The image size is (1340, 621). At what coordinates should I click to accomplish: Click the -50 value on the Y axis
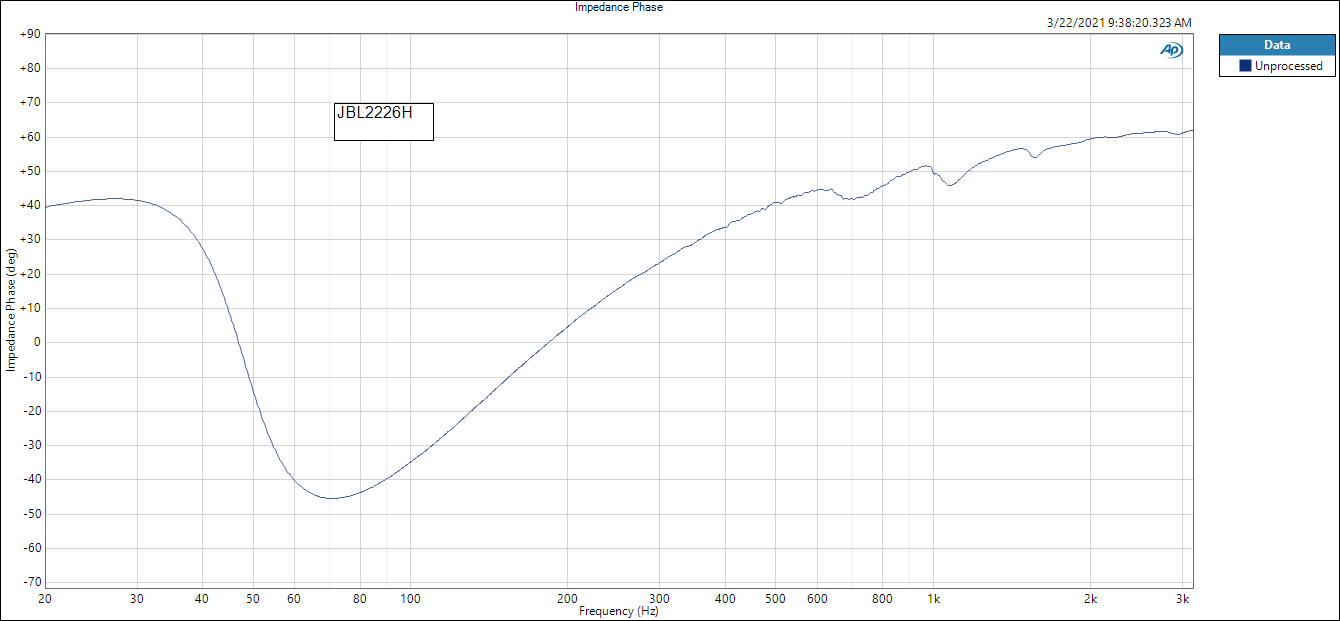click(x=30, y=514)
